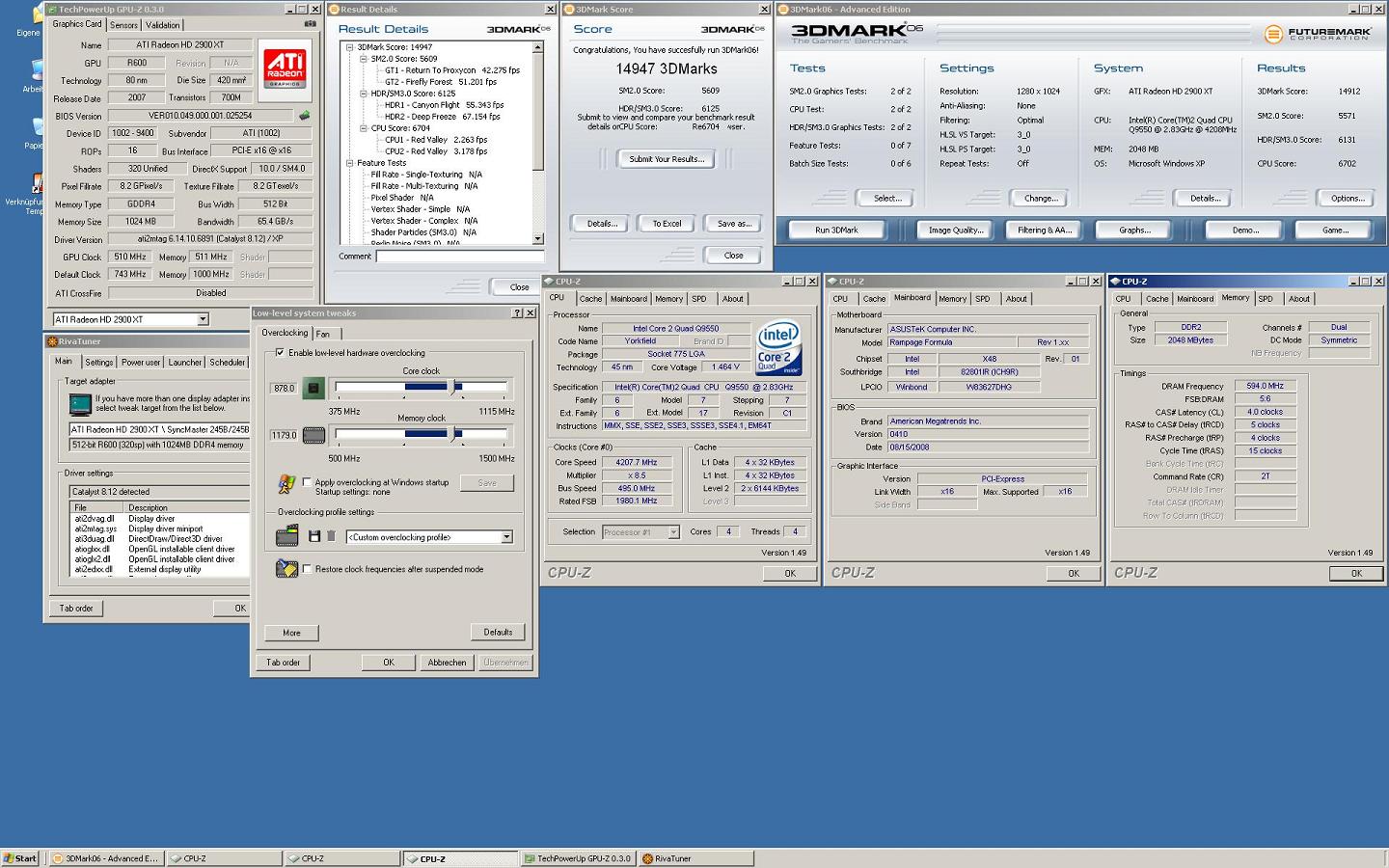Click the BIOS save chip icon in GPU-Z

pyautogui.click(x=305, y=116)
